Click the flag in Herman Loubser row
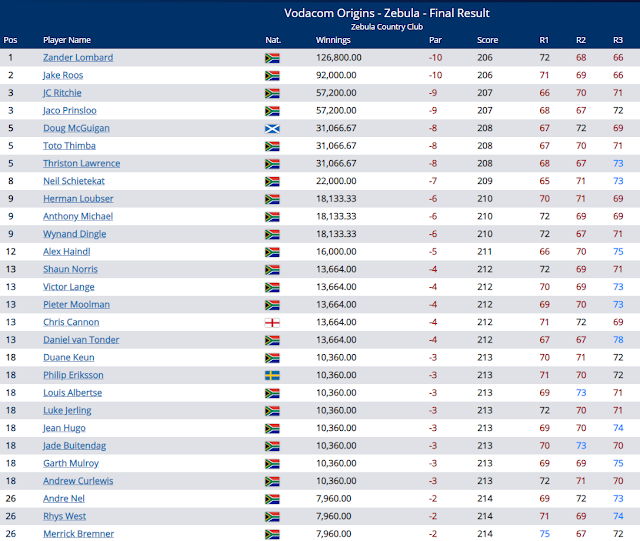The width and height of the screenshot is (640, 541). pyautogui.click(x=272, y=199)
